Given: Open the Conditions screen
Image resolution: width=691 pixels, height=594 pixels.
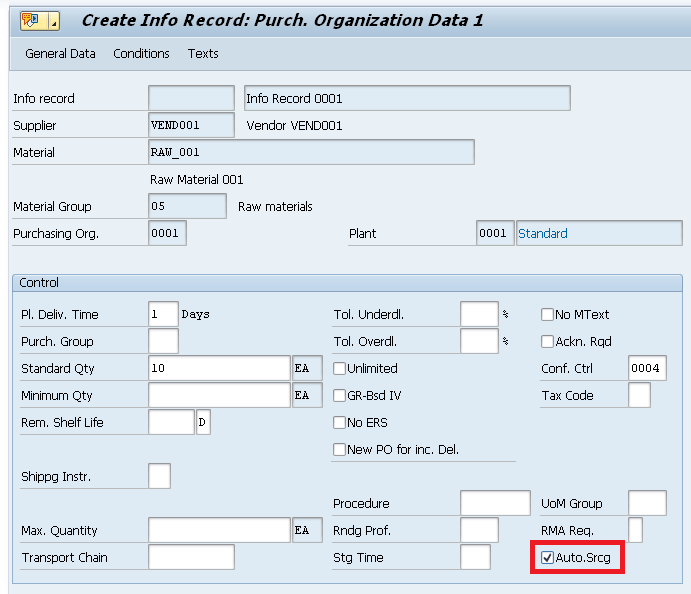Looking at the screenshot, I should (141, 54).
